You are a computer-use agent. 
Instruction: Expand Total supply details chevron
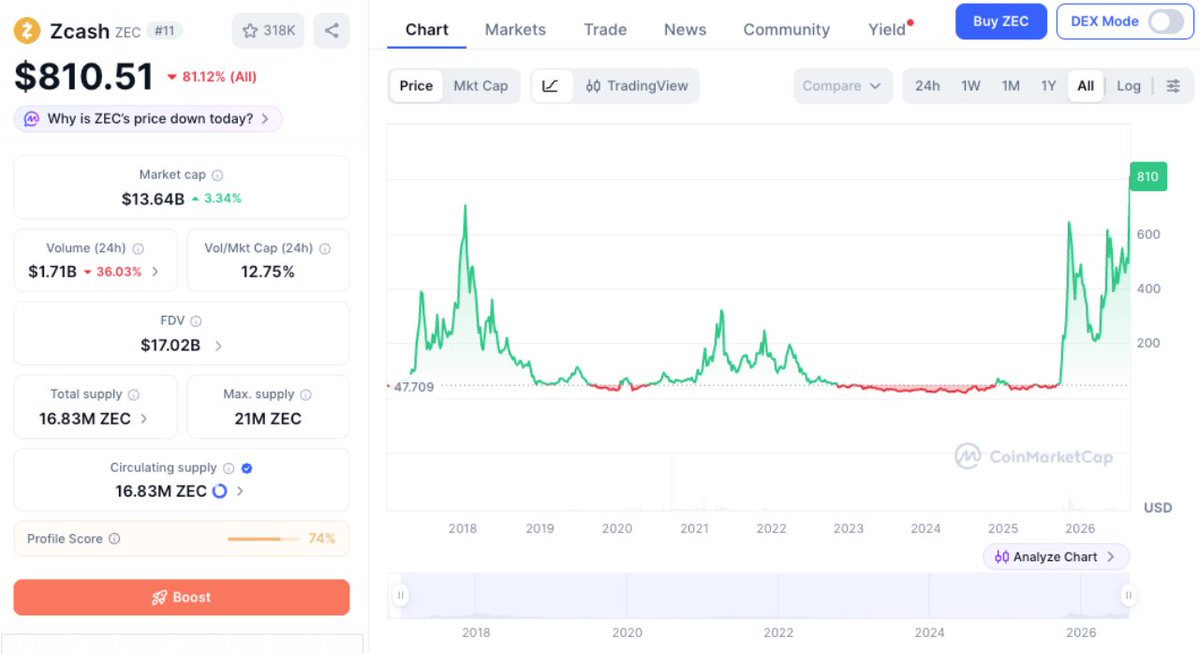click(145, 418)
